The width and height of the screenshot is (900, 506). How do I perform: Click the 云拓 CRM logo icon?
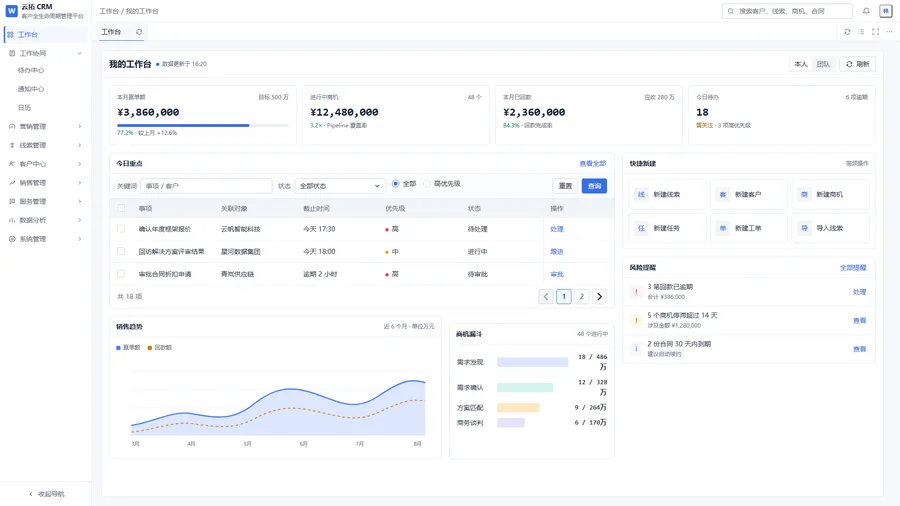(x=11, y=11)
